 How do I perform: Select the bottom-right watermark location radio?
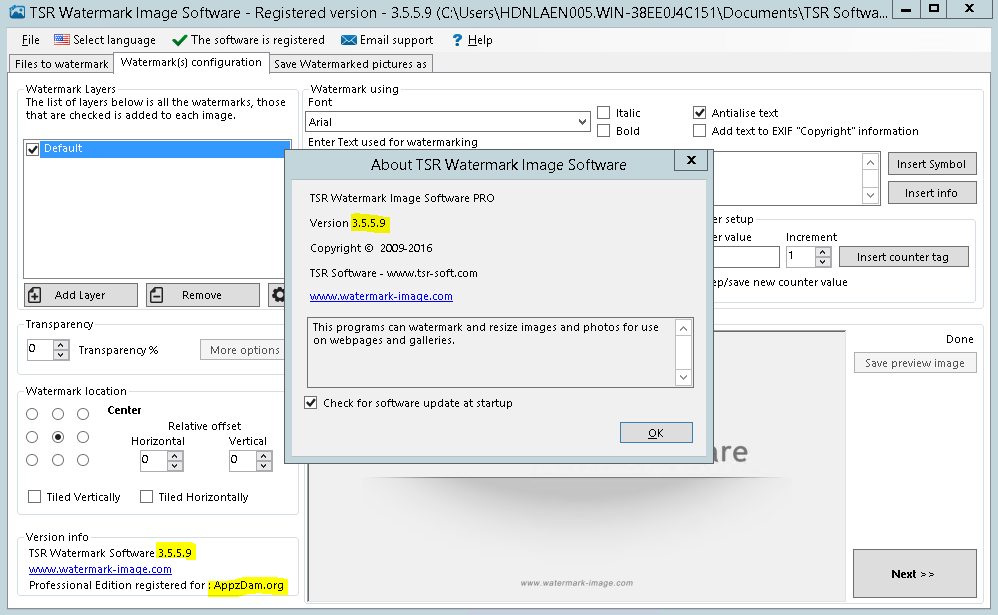coord(83,460)
